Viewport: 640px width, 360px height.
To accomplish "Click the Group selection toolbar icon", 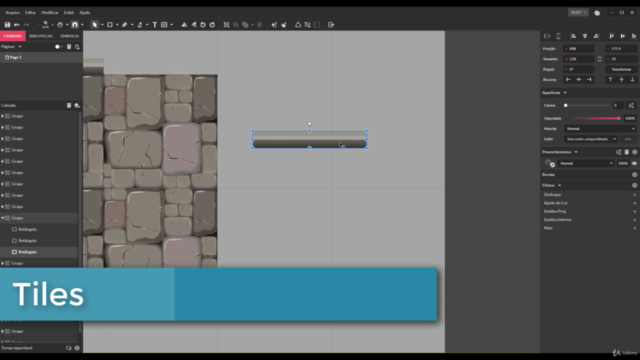I will pyautogui.click(x=227, y=25).
